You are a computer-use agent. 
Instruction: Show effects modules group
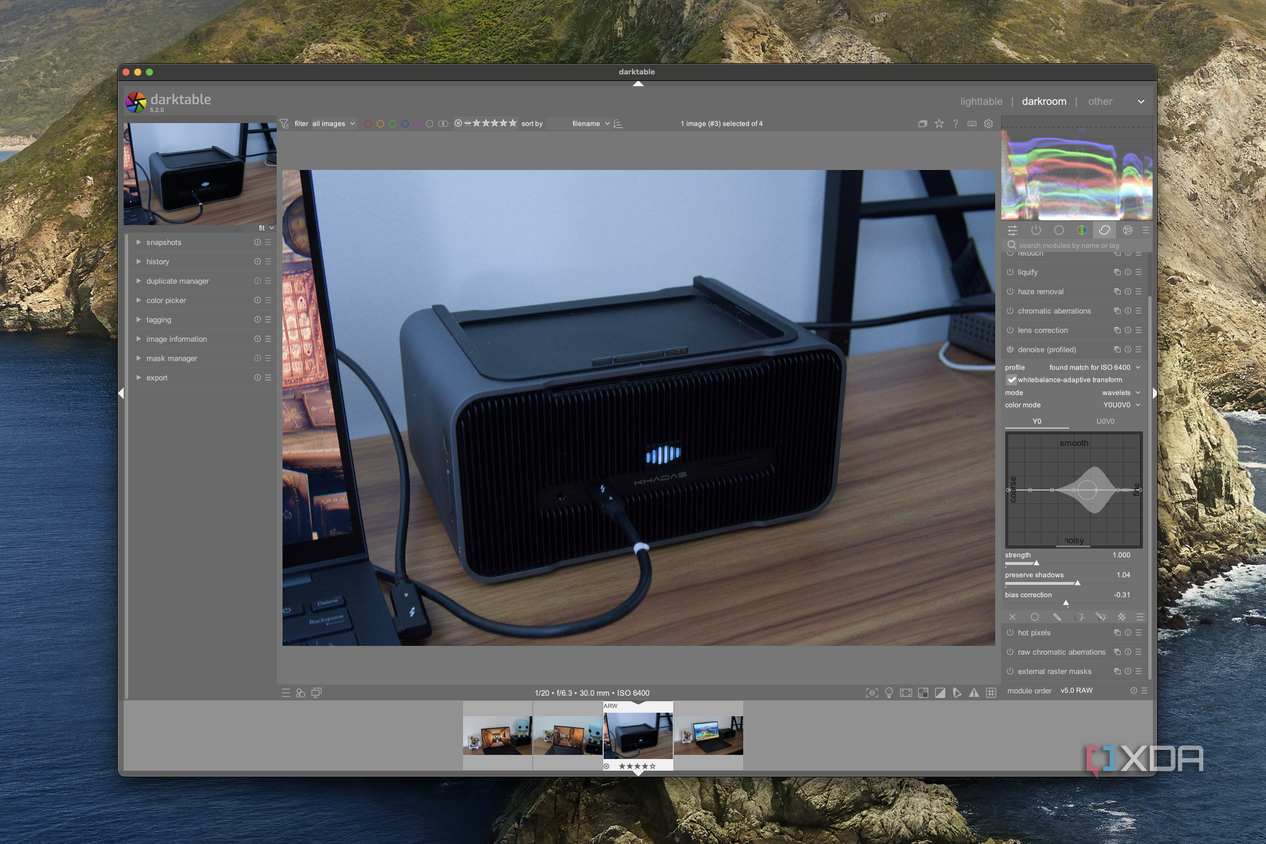click(1128, 230)
